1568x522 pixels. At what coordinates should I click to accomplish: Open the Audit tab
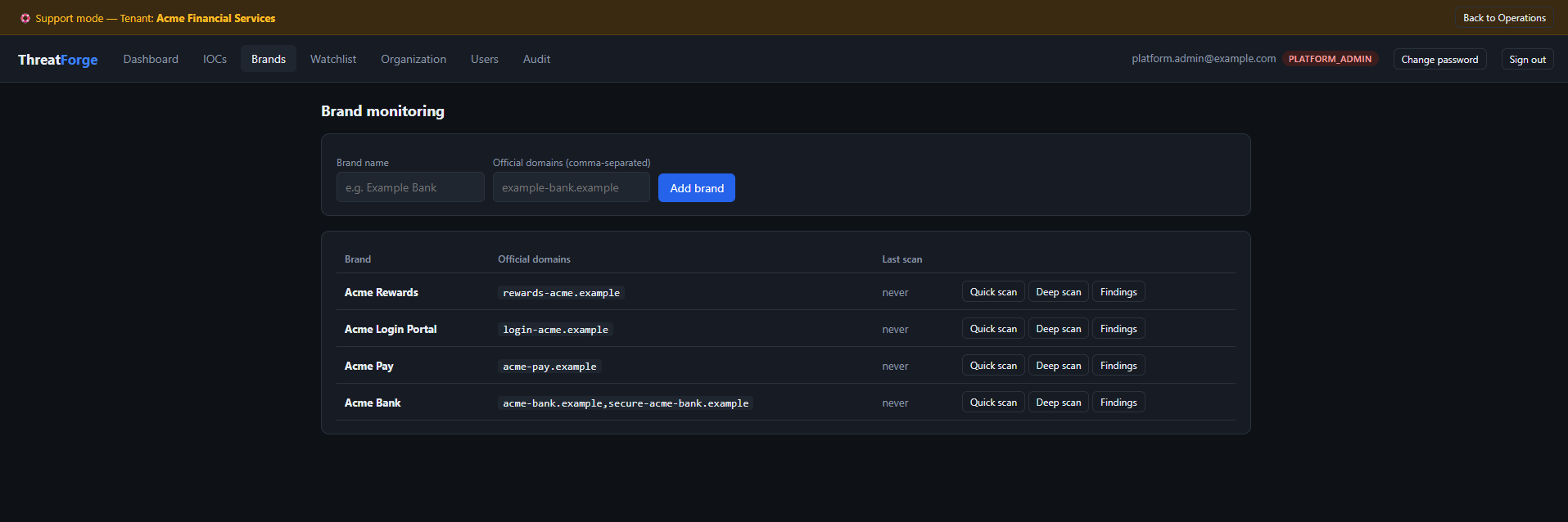(536, 59)
